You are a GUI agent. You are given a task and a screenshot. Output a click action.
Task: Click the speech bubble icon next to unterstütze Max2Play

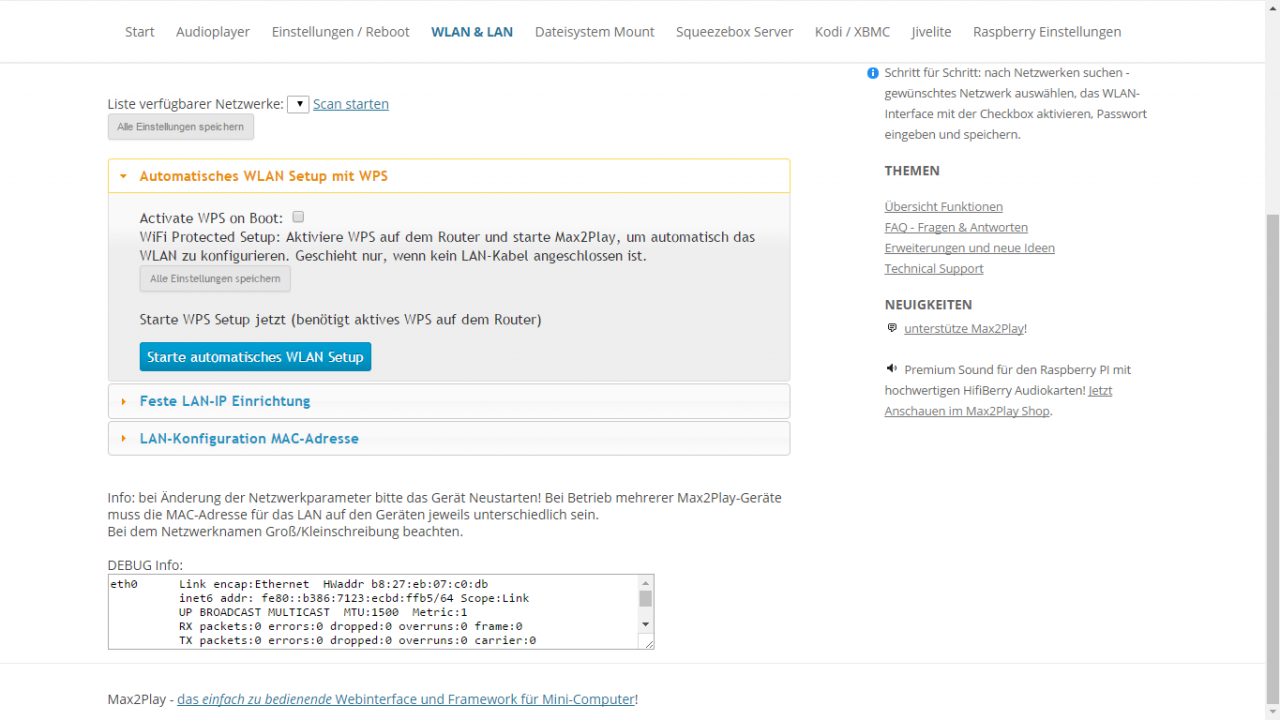pyautogui.click(x=892, y=328)
